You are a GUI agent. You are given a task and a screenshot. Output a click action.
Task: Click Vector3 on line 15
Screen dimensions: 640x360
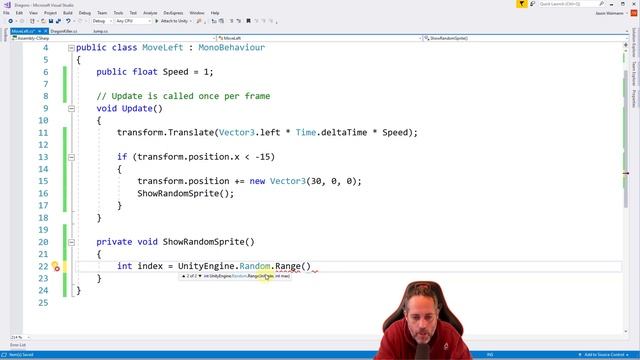287,181
